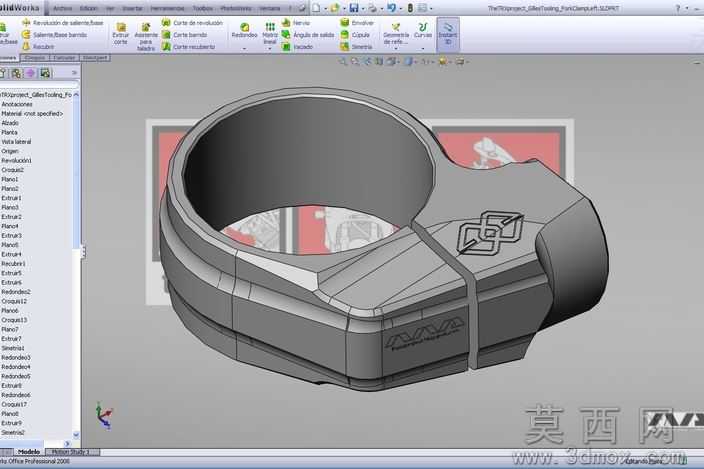Select Croquis17 in feature tree

click(x=14, y=404)
